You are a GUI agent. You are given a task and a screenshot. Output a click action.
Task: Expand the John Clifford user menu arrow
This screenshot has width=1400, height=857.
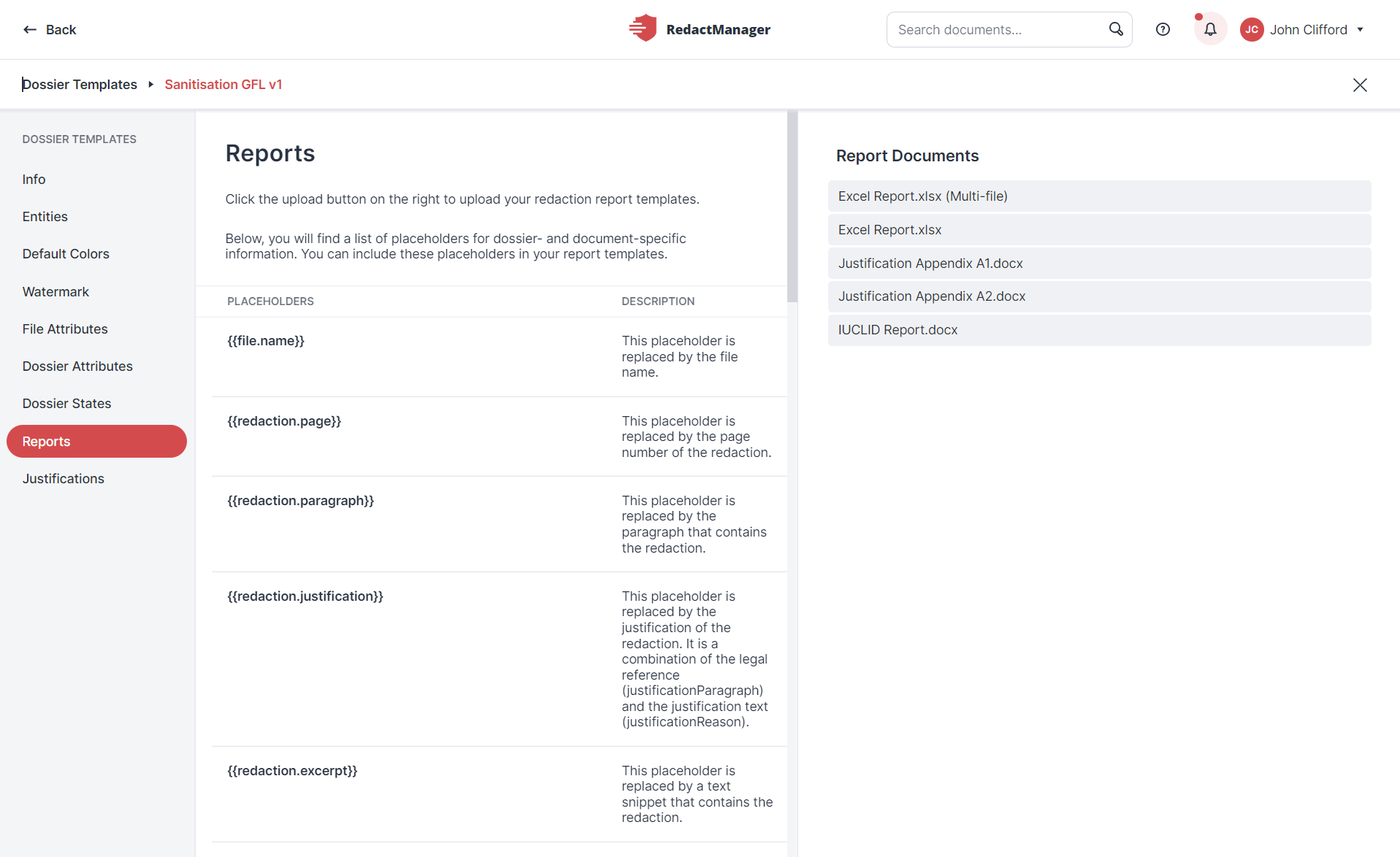coord(1361,30)
